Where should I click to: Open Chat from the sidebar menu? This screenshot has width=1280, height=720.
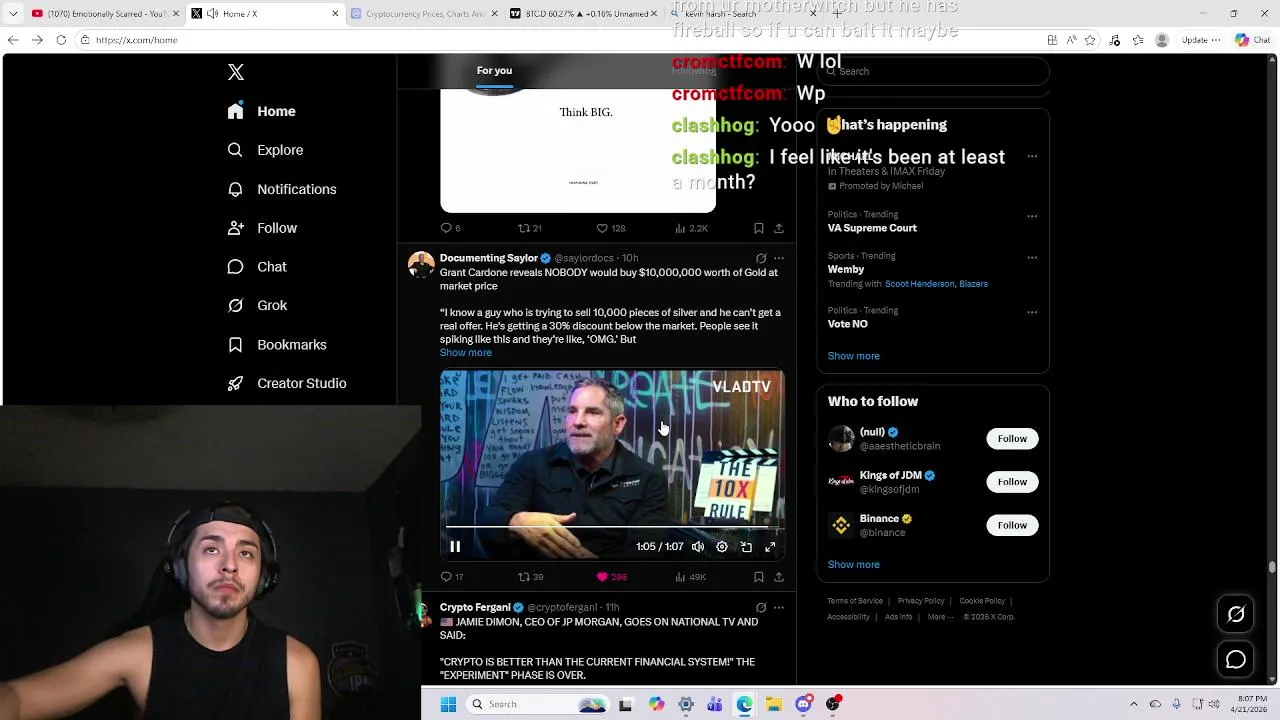(257, 267)
